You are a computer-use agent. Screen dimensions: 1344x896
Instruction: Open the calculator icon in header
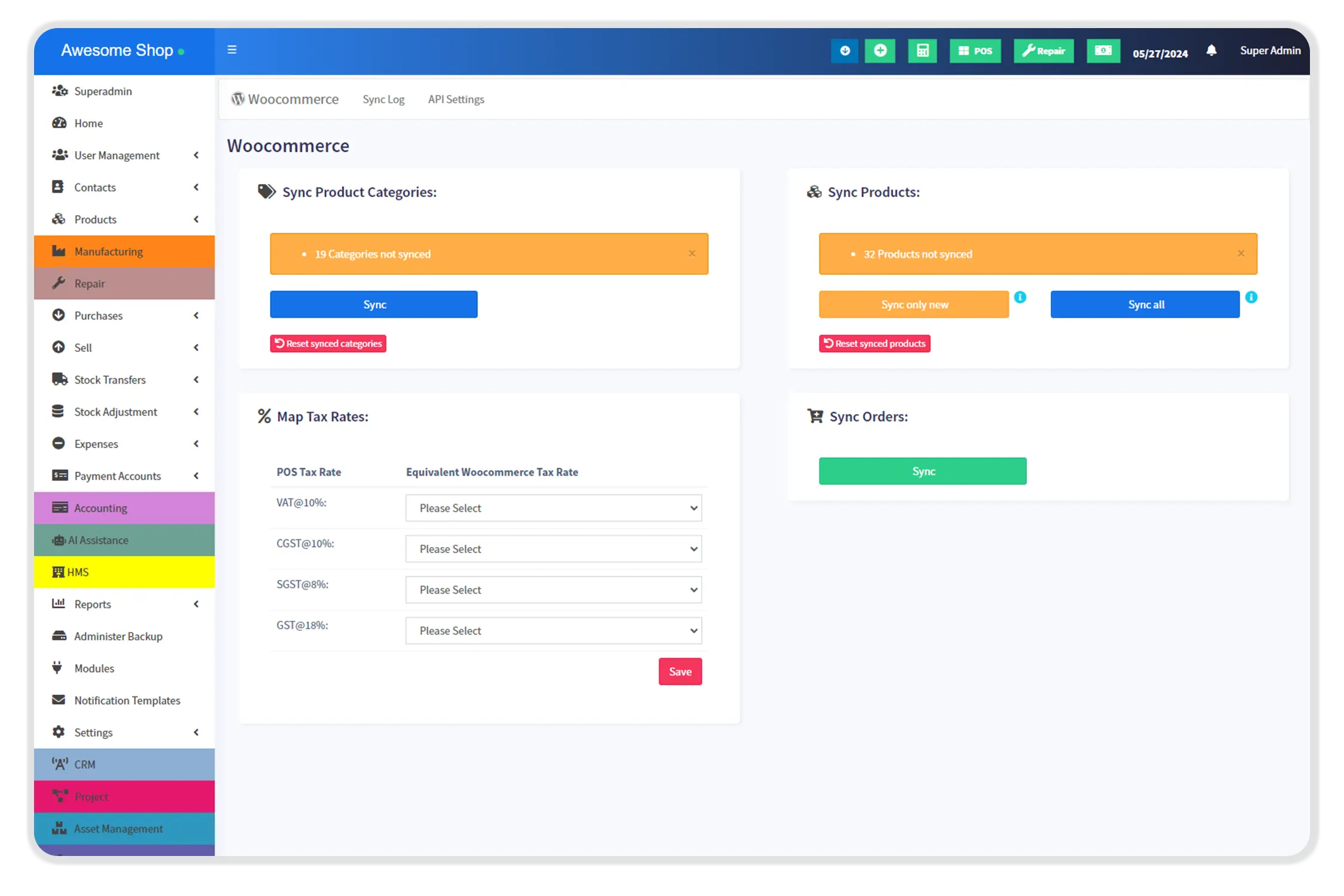(x=922, y=51)
